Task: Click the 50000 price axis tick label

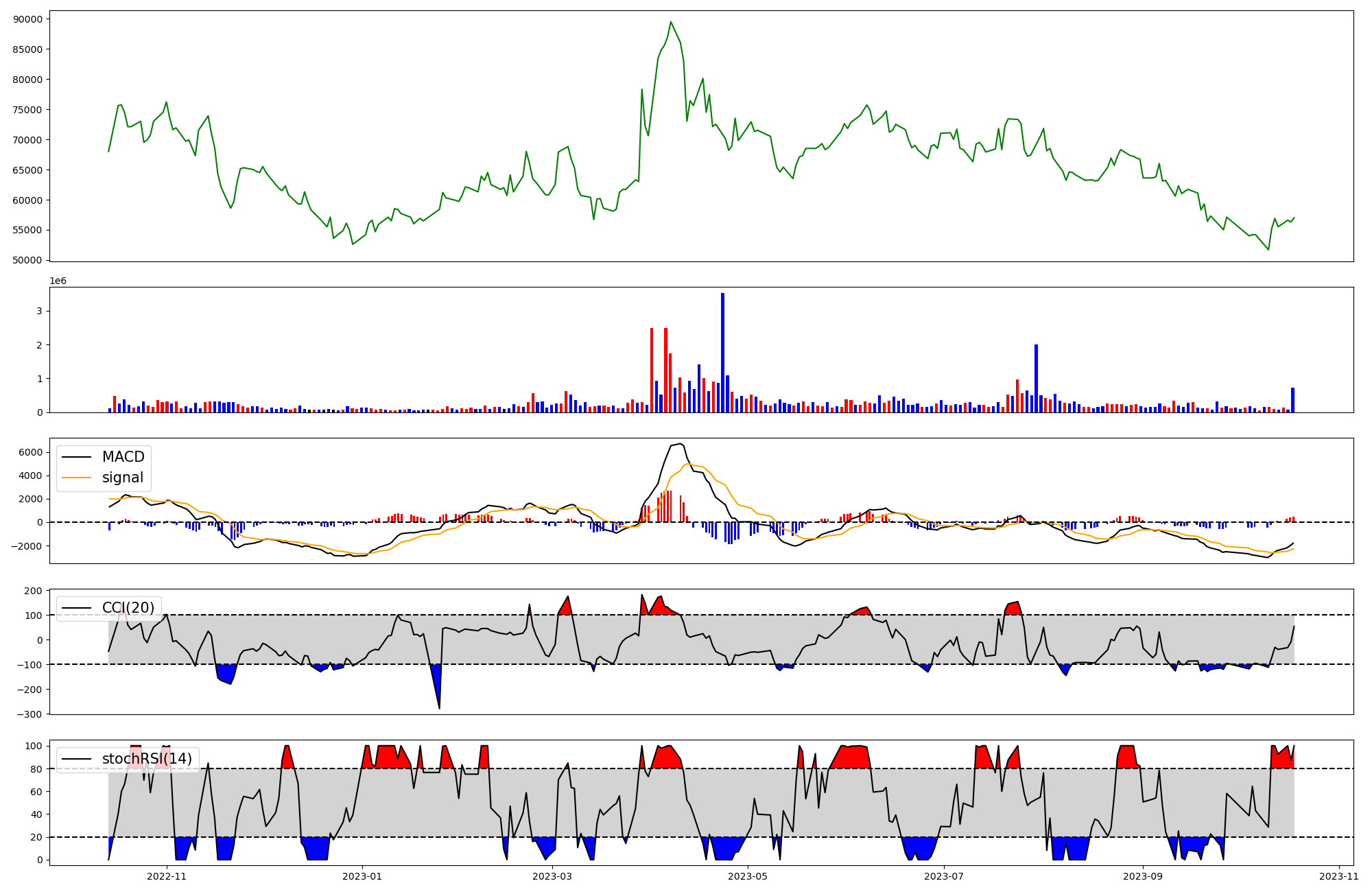Action: point(27,260)
